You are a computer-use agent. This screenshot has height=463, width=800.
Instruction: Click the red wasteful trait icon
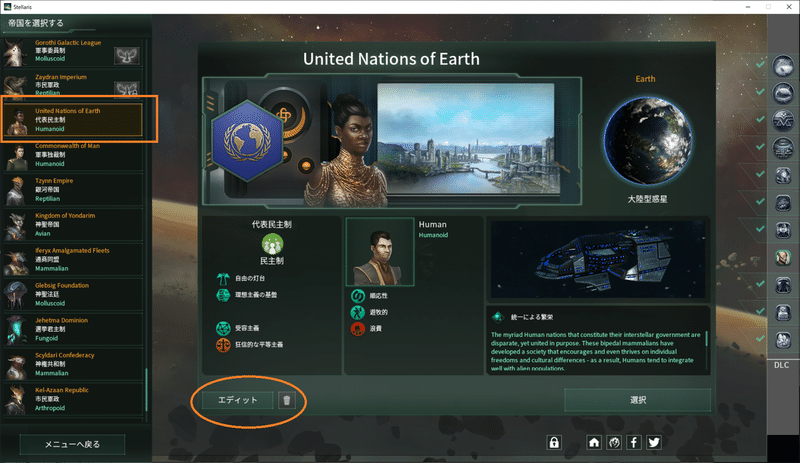click(x=358, y=328)
